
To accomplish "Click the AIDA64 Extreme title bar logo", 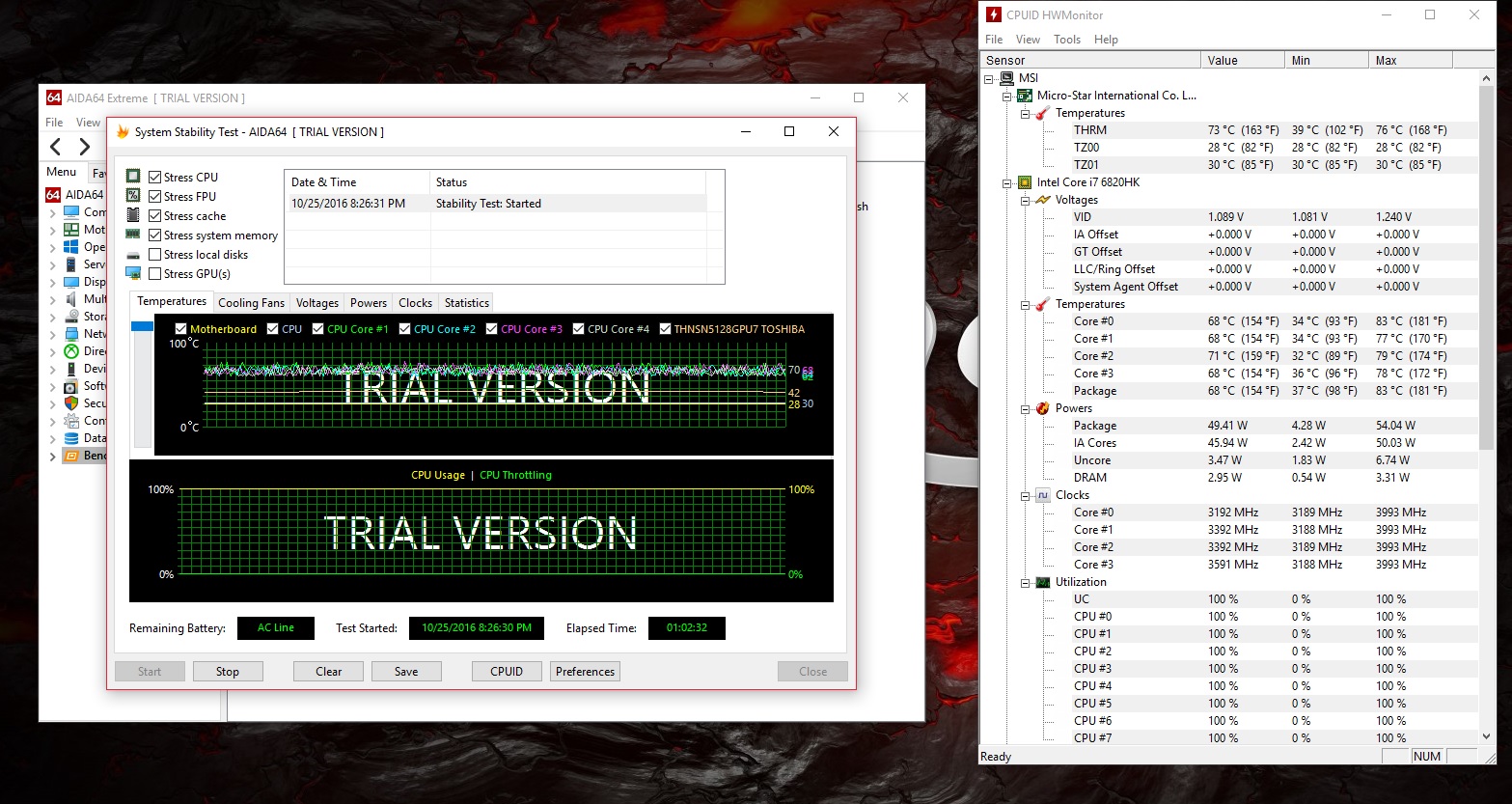I will pos(54,97).
